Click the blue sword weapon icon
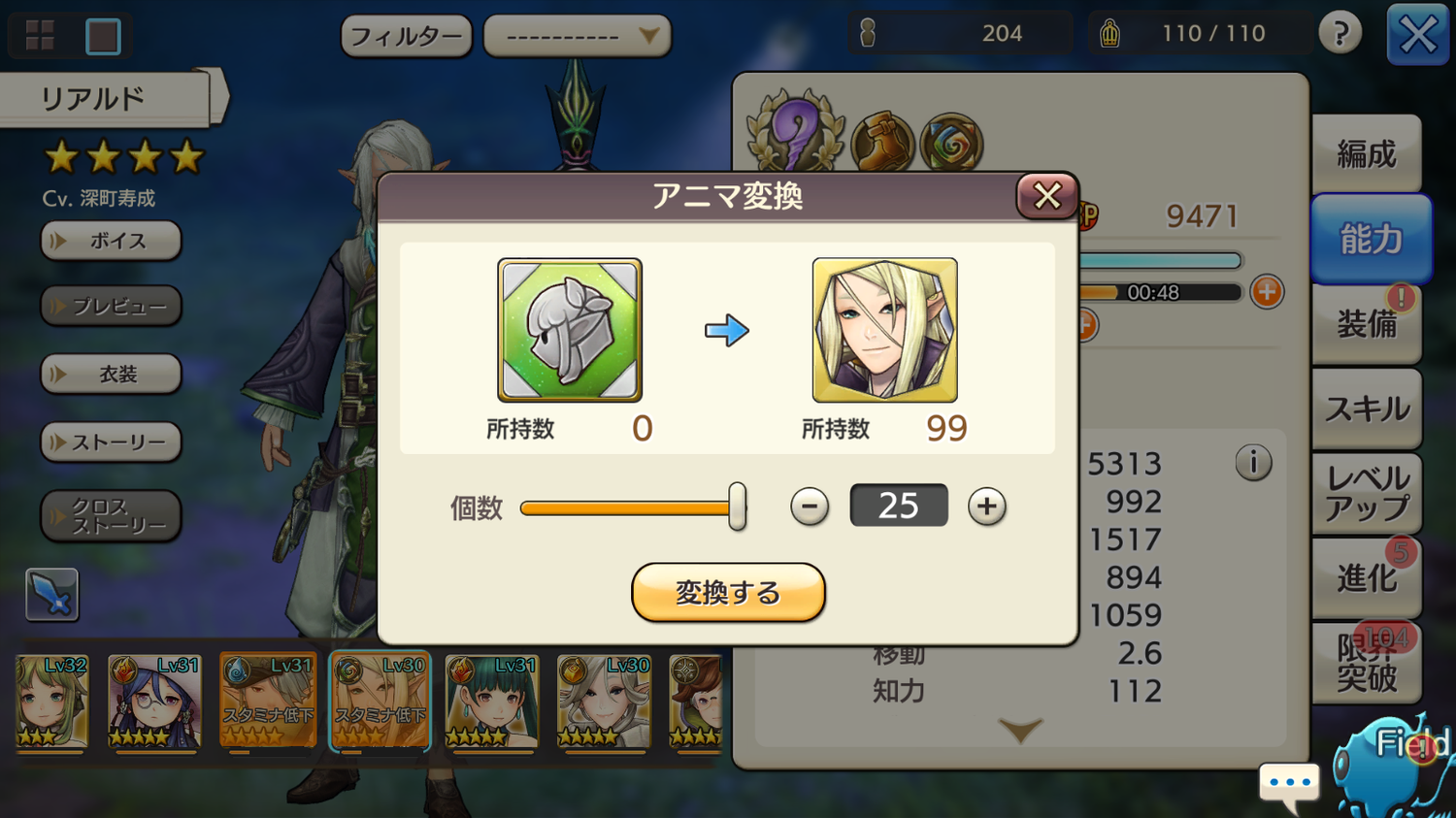The image size is (1456, 818). coord(52,594)
